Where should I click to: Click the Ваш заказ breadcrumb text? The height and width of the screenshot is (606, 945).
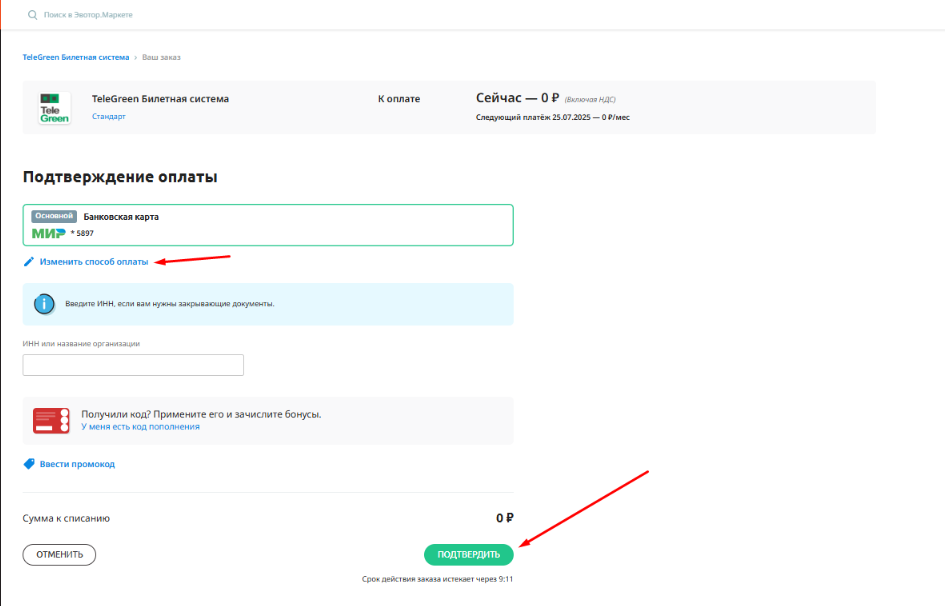point(161,57)
